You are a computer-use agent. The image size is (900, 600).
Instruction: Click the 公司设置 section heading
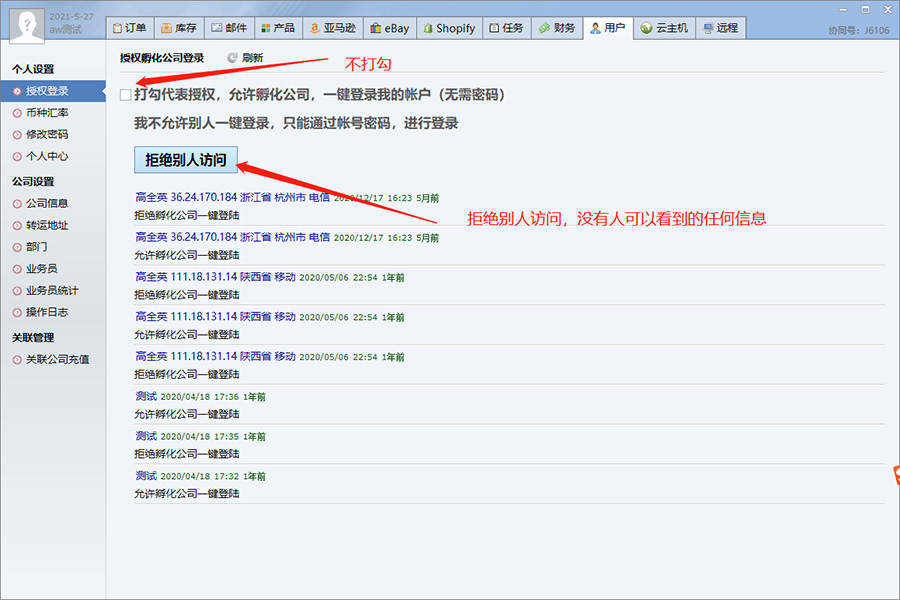click(33, 181)
